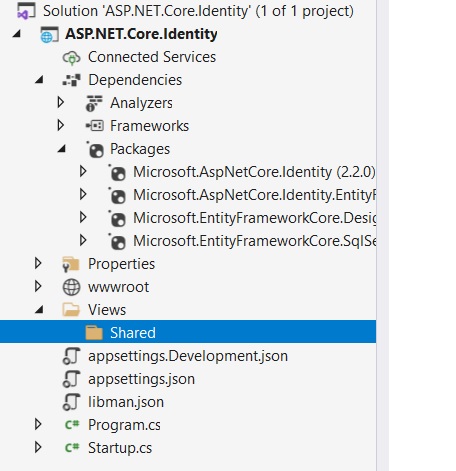Click the web project icon for ASP.NET.Core.Identity

[49, 34]
